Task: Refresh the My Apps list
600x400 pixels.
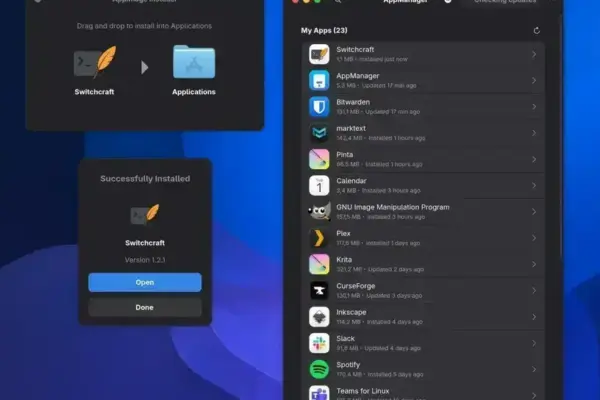Action: click(536, 31)
